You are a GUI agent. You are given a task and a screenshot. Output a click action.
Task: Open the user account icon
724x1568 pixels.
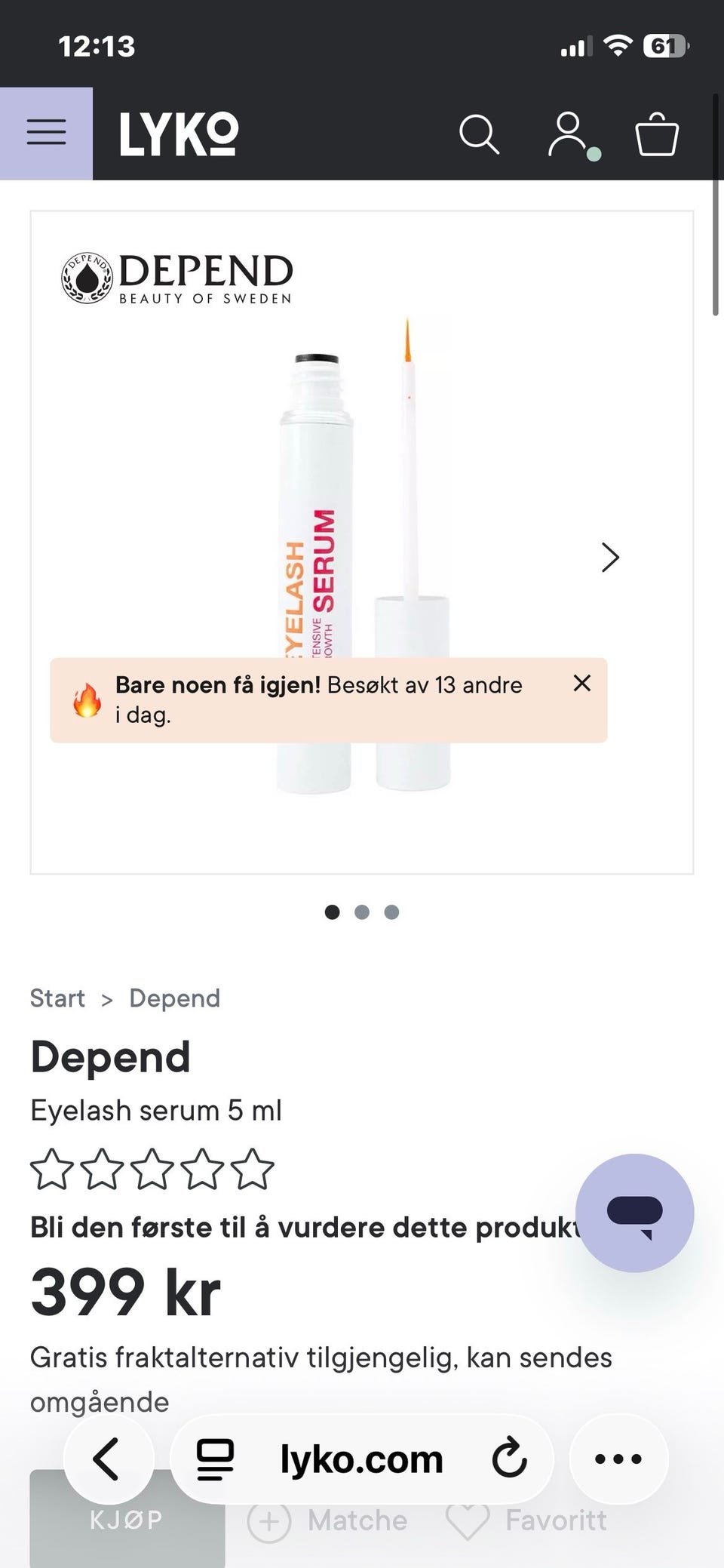click(569, 134)
